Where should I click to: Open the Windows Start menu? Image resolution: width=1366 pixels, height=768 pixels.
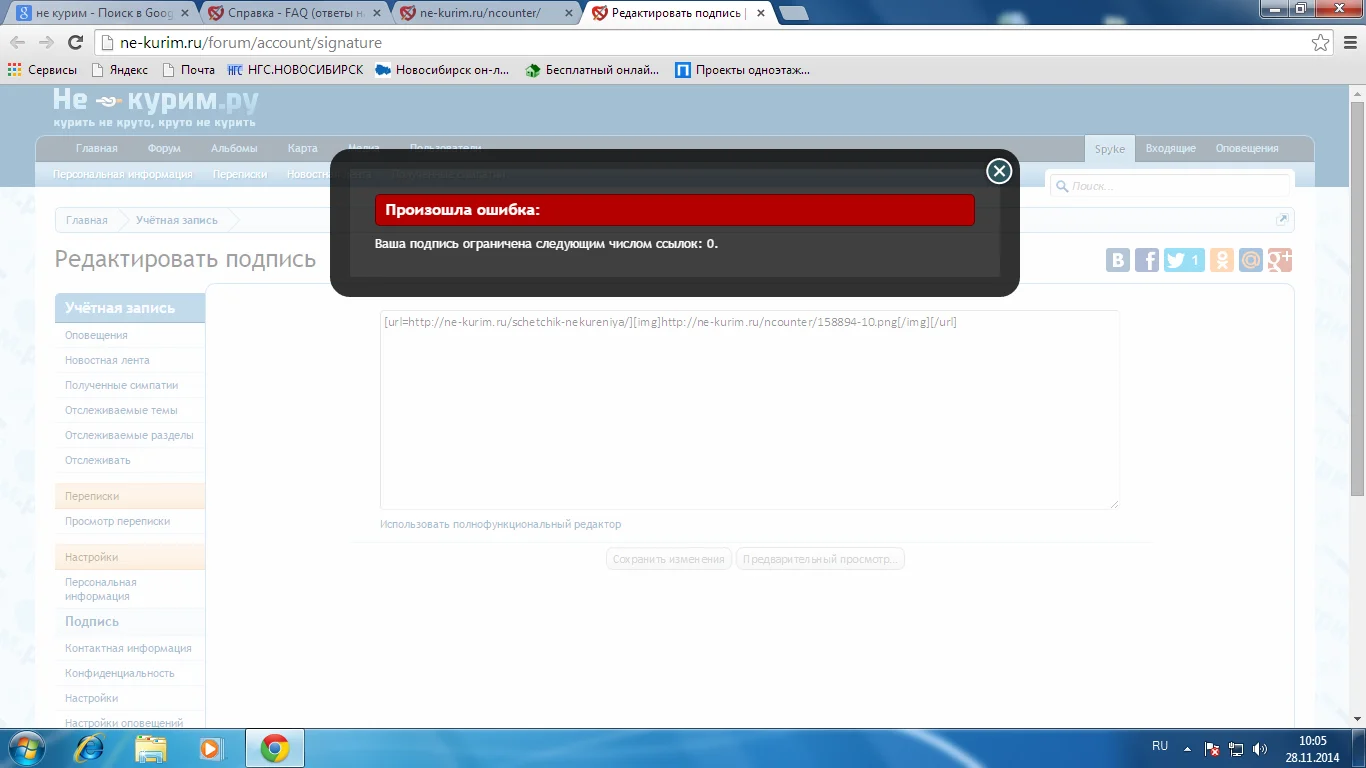click(25, 748)
